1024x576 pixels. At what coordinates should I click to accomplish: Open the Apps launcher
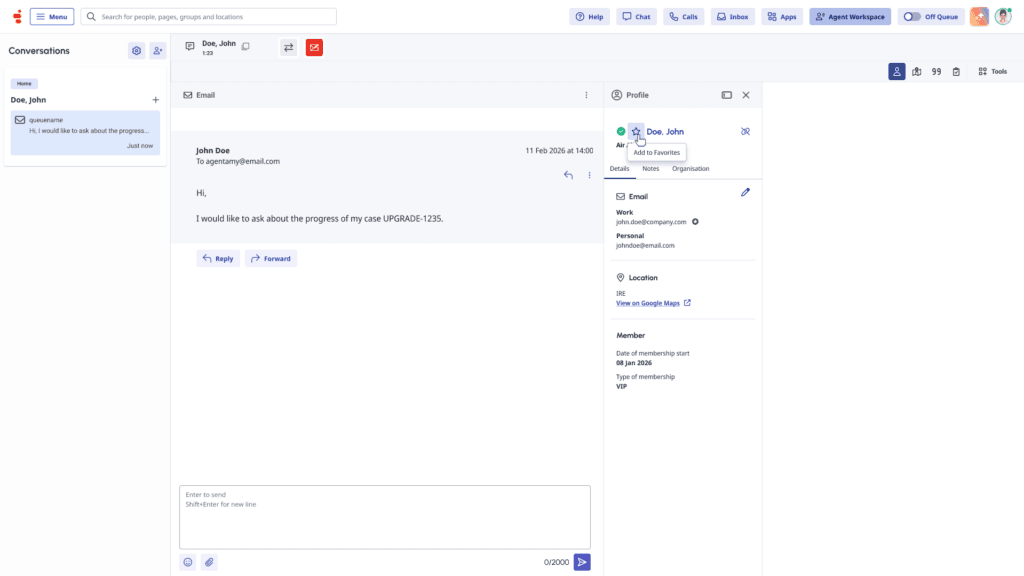pos(782,16)
